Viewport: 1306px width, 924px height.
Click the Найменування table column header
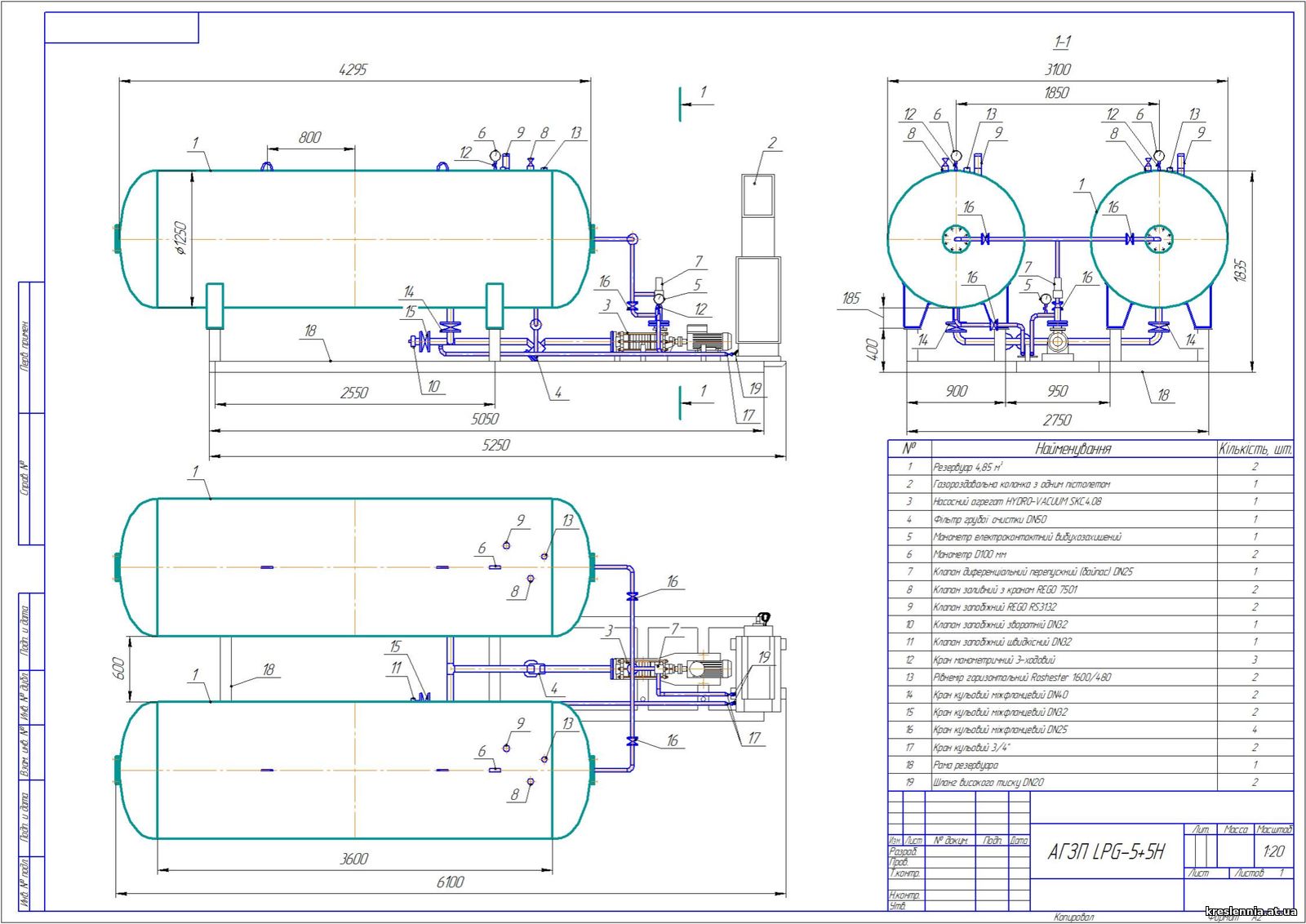tap(1073, 449)
